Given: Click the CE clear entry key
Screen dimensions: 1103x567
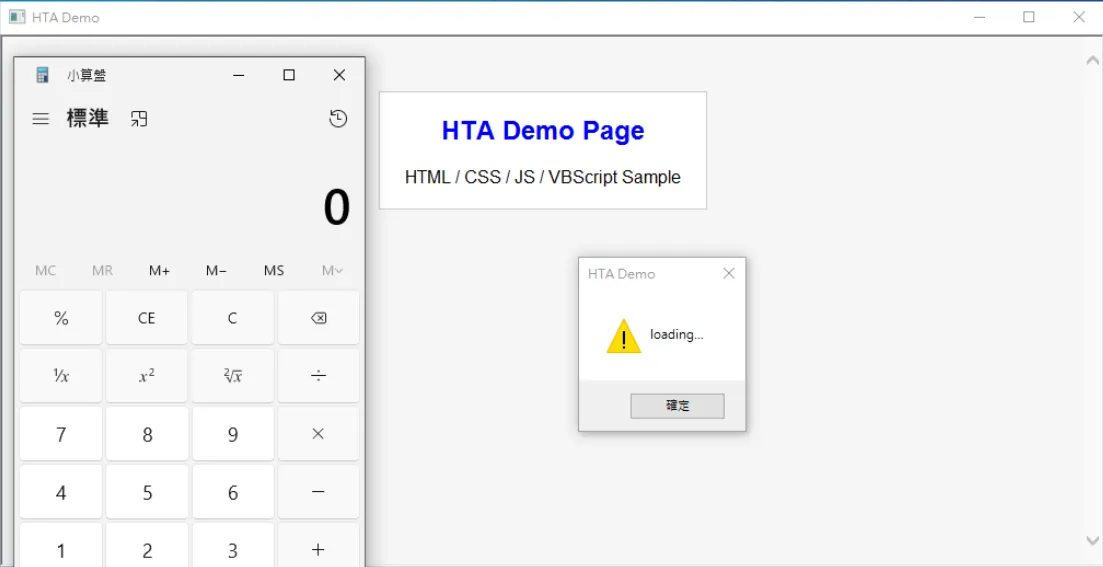Looking at the screenshot, I should (x=146, y=318).
